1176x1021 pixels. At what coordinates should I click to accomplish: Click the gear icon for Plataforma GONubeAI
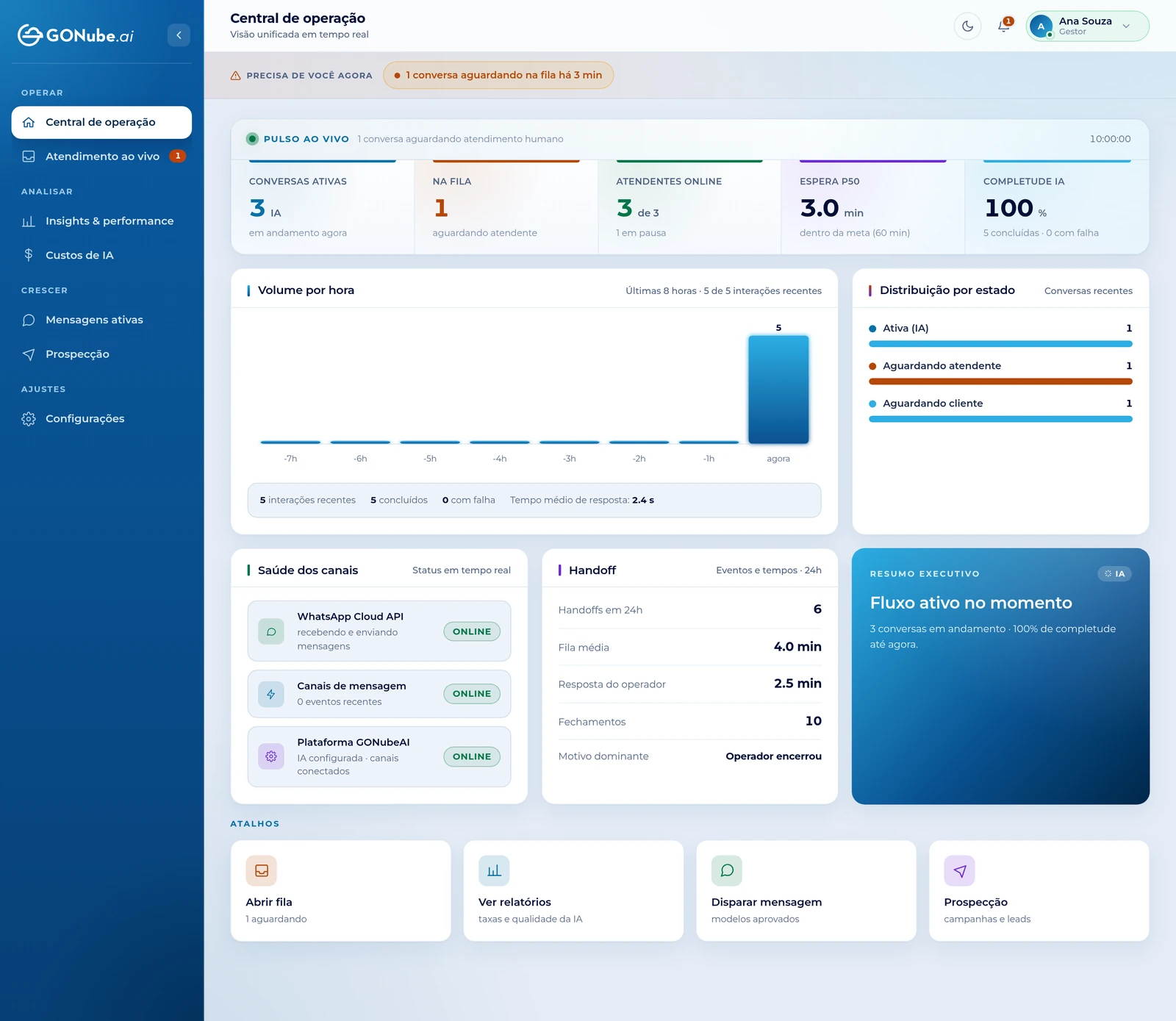click(271, 756)
